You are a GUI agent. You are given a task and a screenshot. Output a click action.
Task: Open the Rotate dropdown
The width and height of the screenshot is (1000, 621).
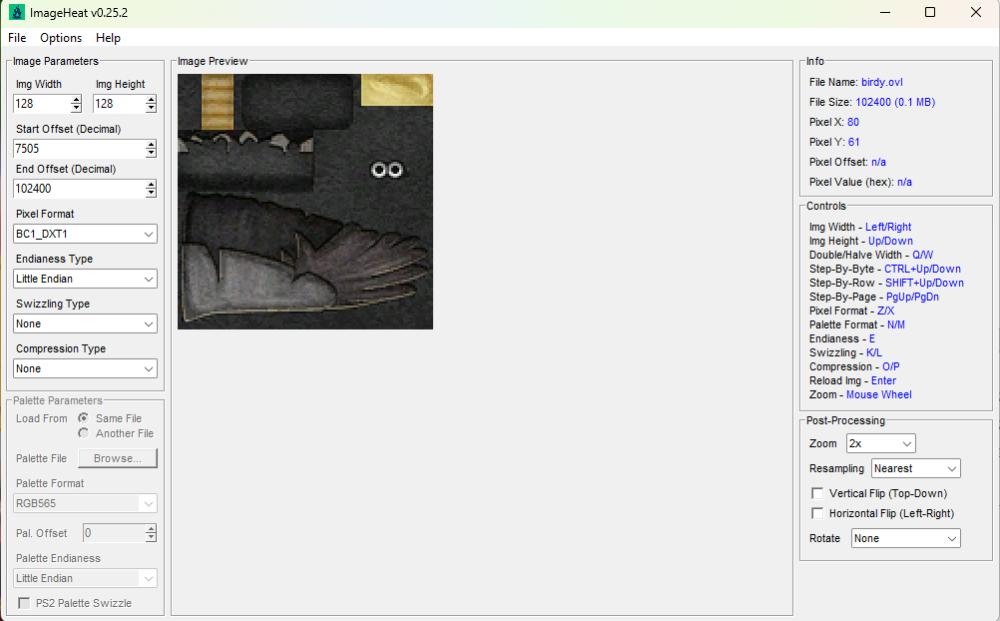[906, 538]
